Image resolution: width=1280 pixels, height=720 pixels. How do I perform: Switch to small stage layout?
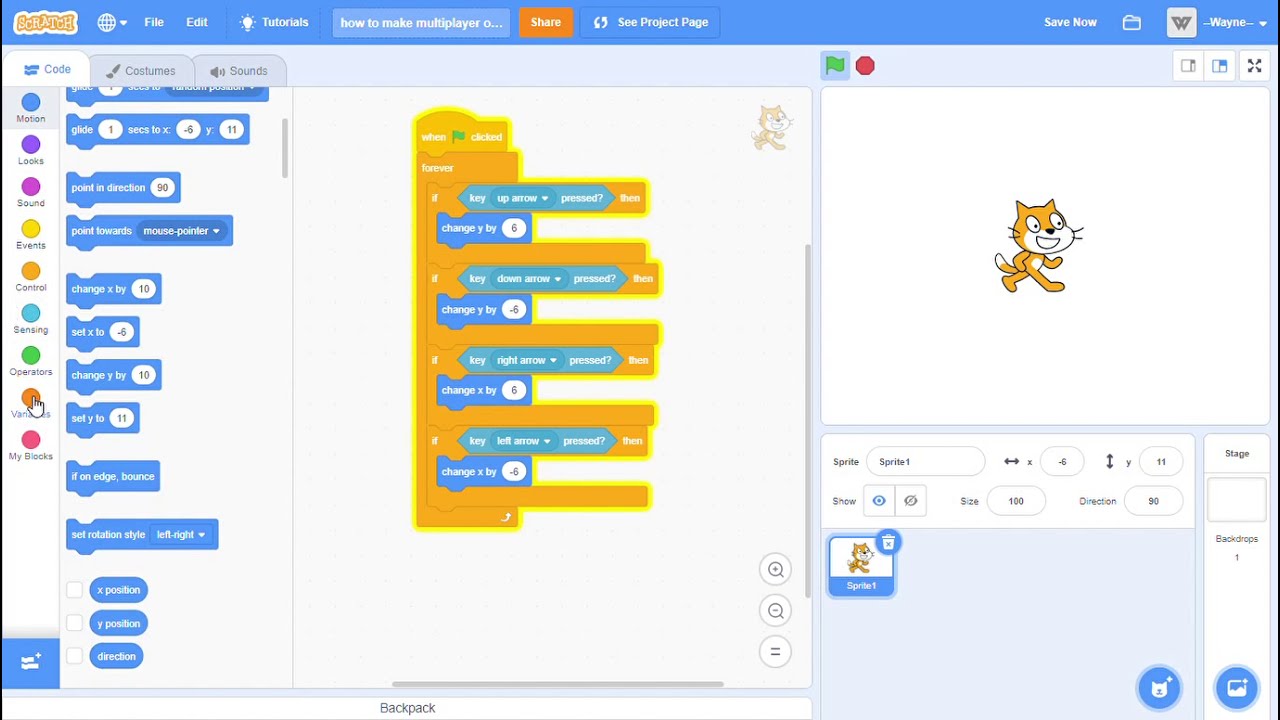coord(1188,66)
